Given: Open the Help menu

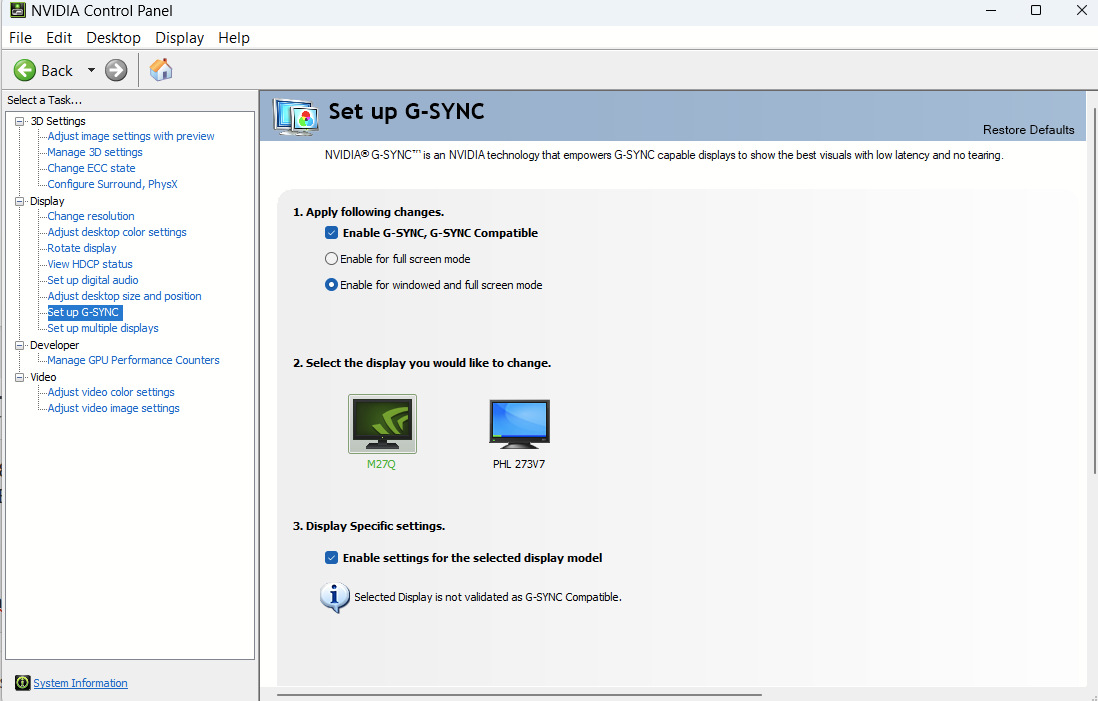Looking at the screenshot, I should (x=233, y=38).
